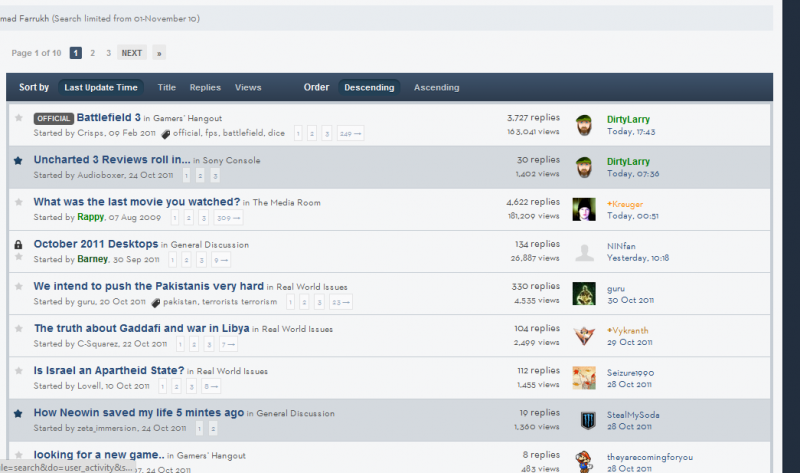Open Vykranth's avatar image

coord(584,336)
